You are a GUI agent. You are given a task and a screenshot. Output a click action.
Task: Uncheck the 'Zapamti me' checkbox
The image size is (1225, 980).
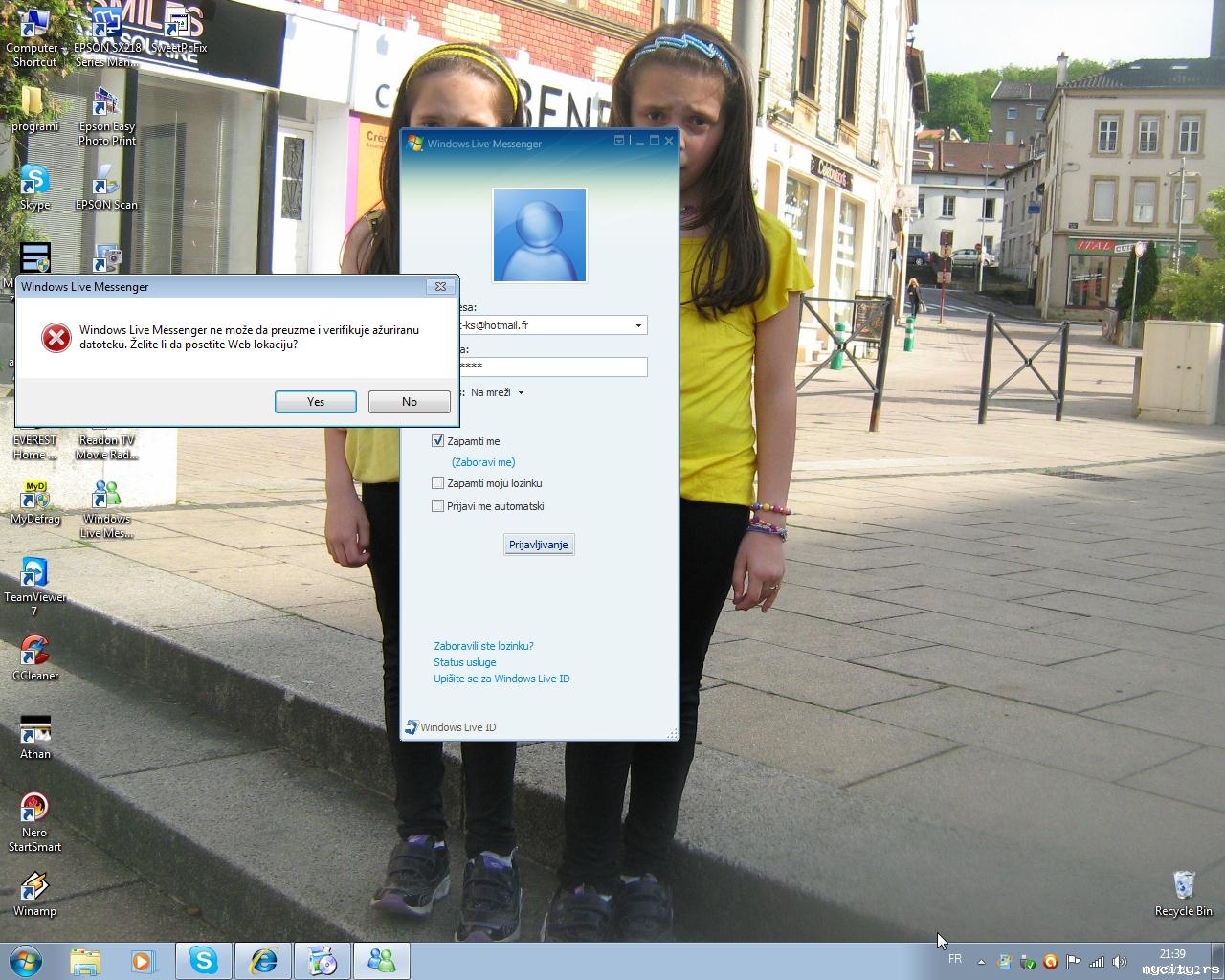438,441
